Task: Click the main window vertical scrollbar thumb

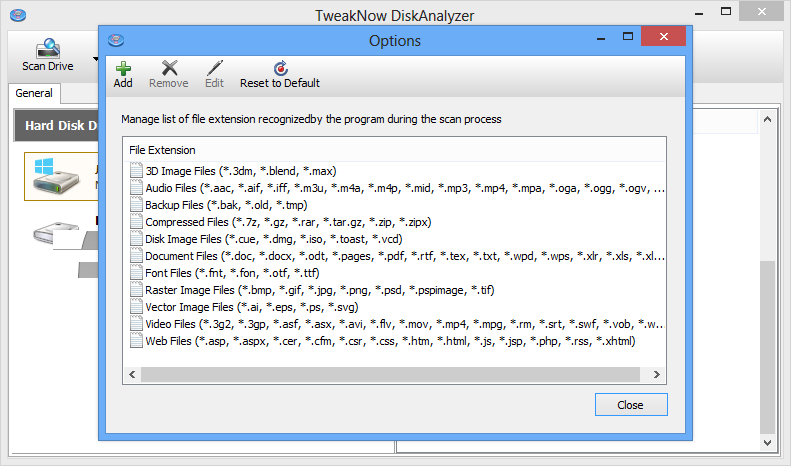Action: click(767, 347)
